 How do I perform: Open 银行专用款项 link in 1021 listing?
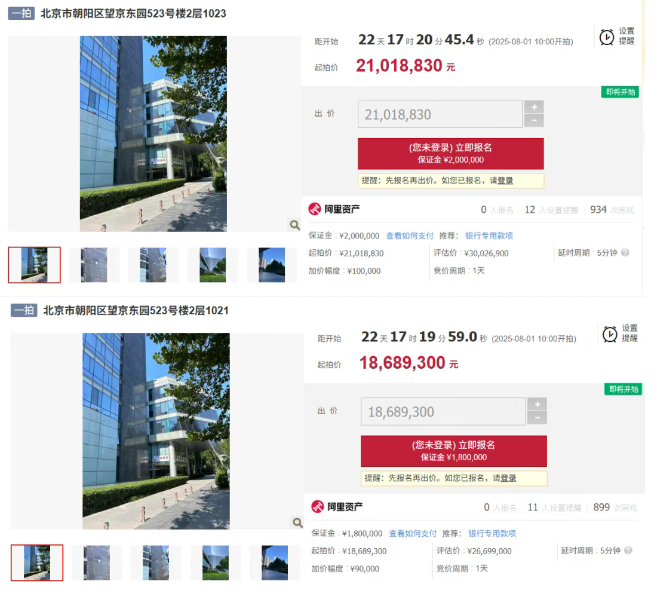click(492, 533)
